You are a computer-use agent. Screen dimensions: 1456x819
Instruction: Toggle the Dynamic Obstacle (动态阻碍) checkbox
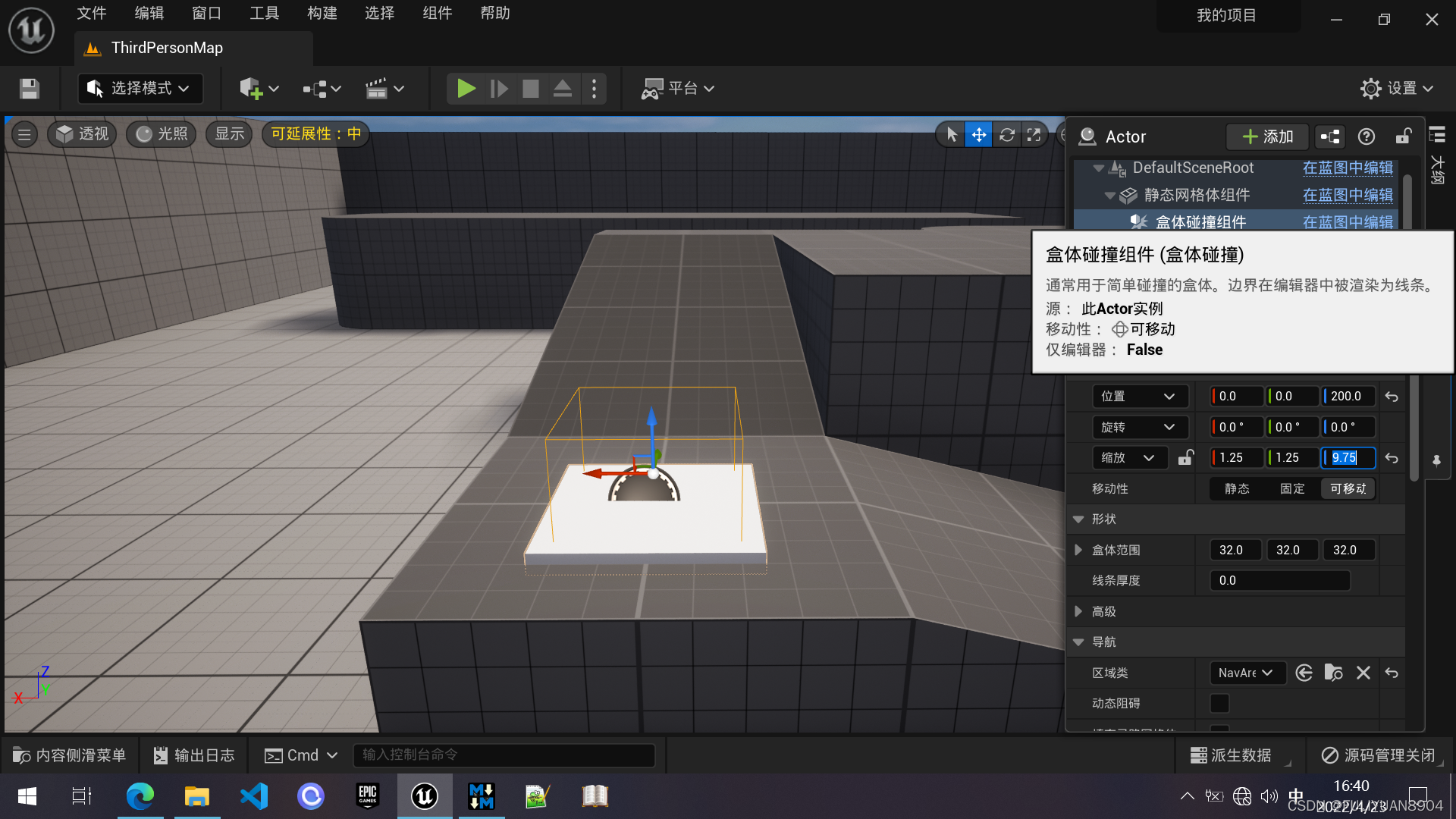pos(1219,704)
